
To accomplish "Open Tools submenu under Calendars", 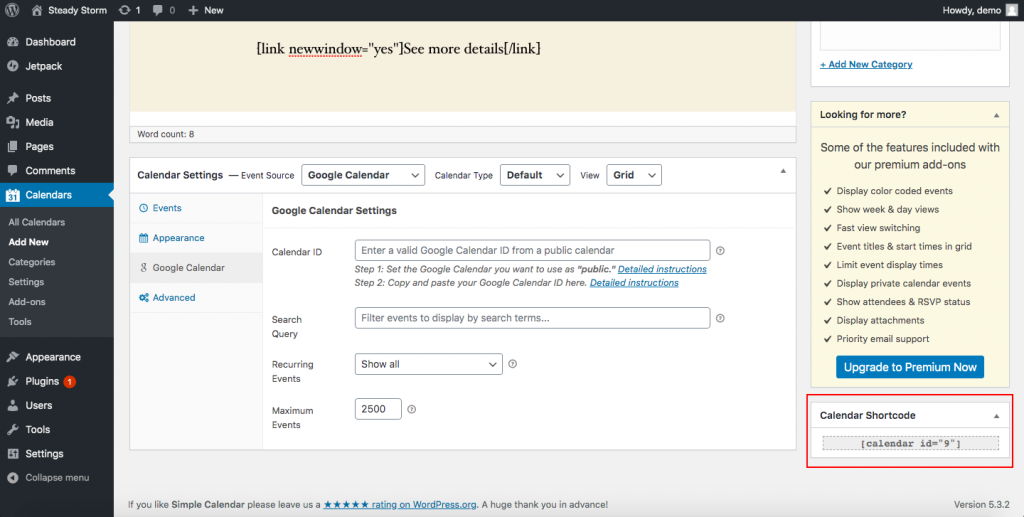I will tap(20, 322).
